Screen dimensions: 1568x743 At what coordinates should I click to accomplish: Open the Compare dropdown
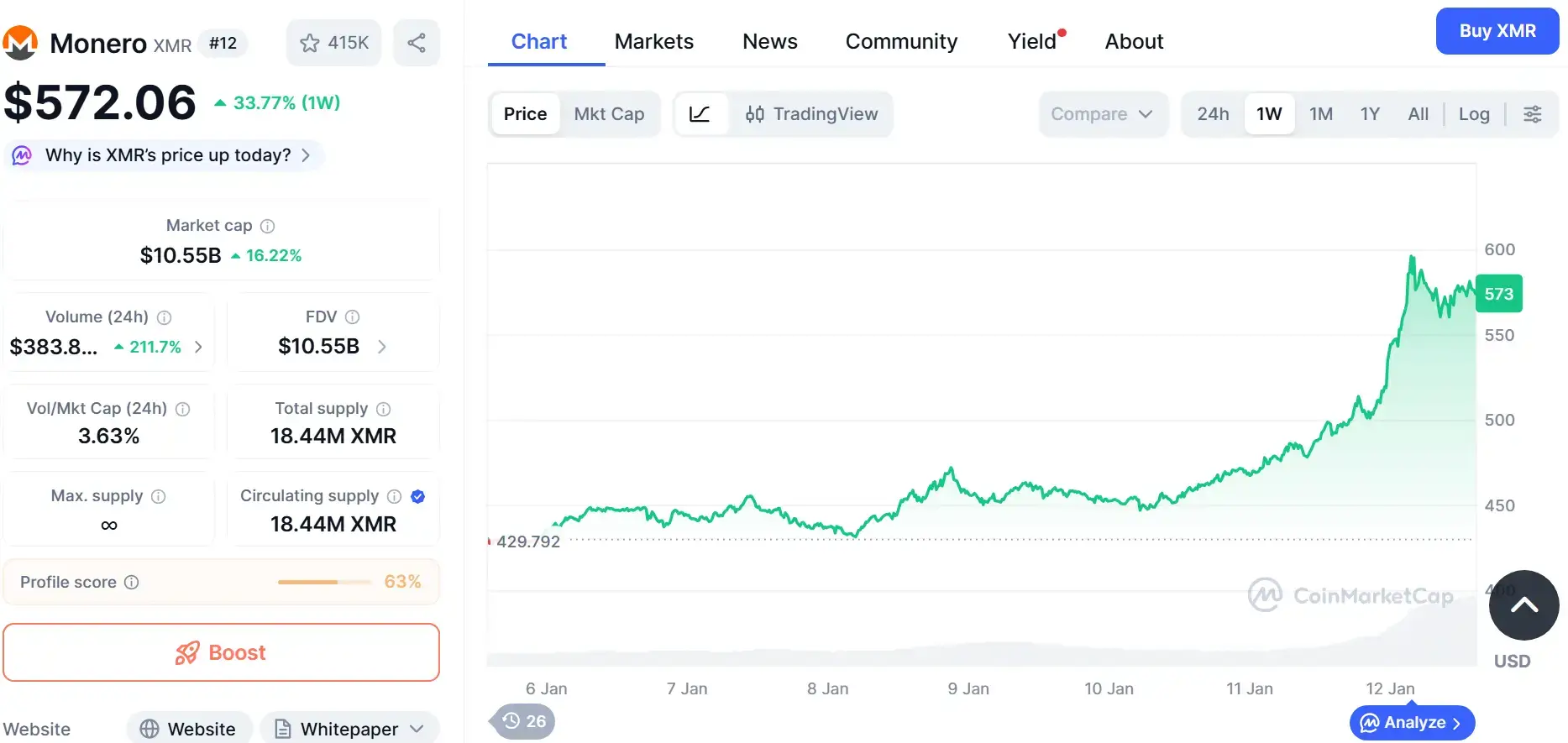[1101, 114]
